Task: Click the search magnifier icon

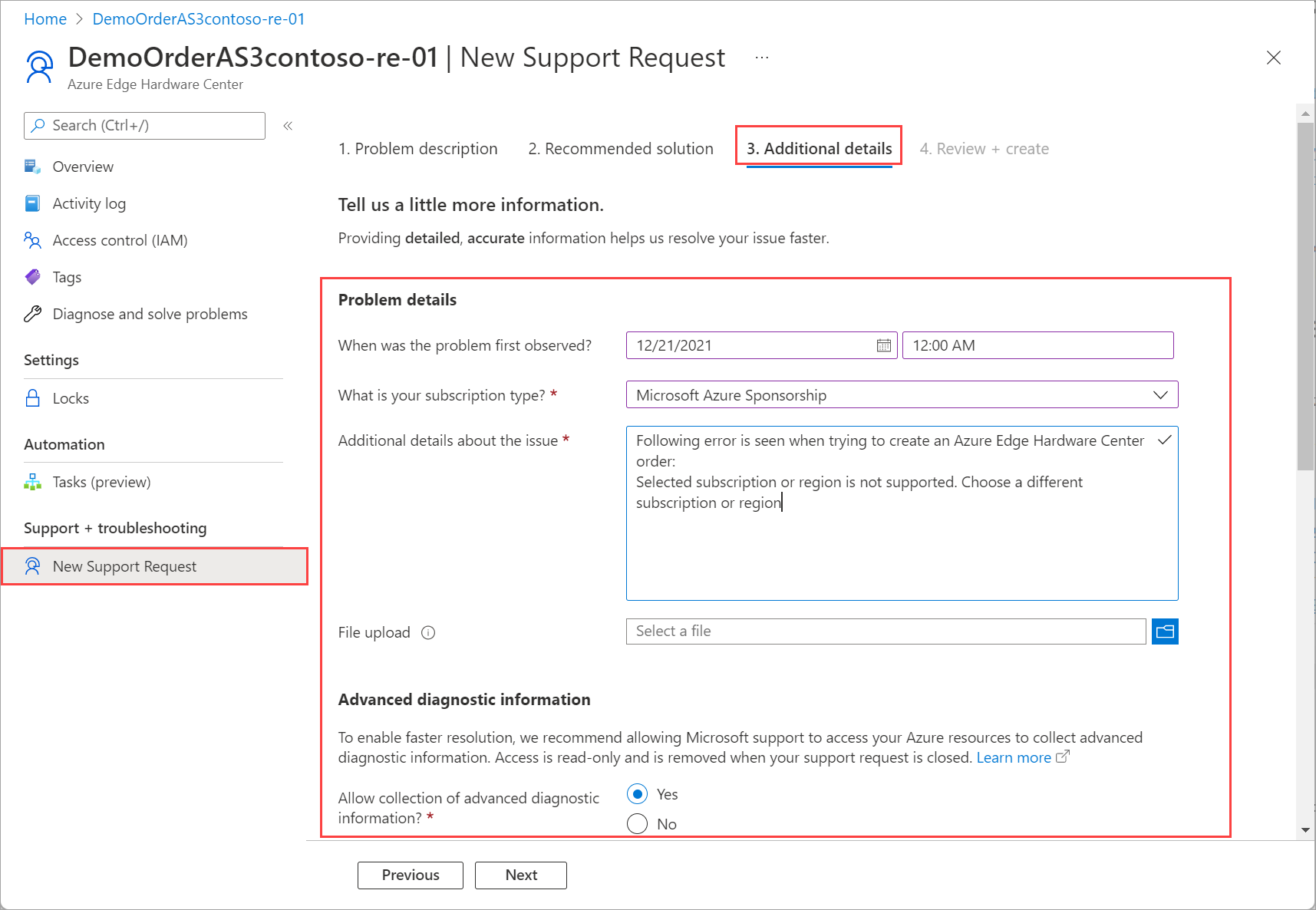Action: [x=38, y=125]
